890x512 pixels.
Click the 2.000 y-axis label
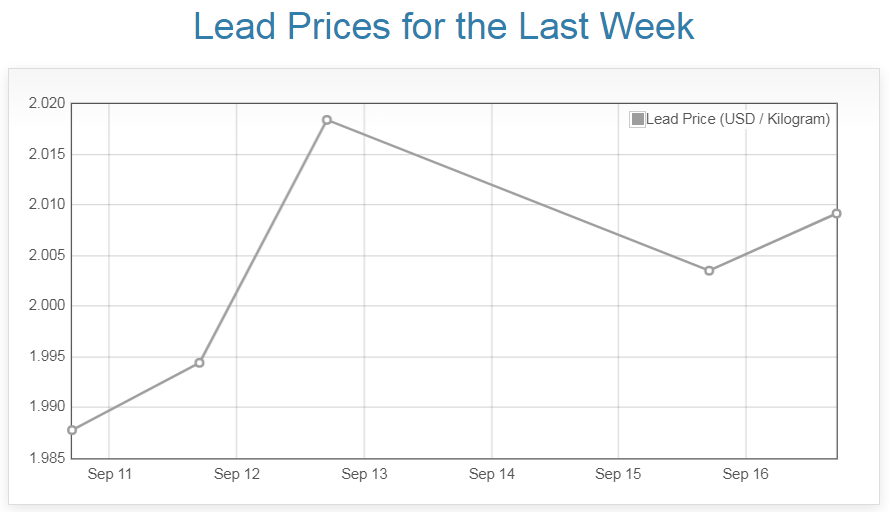coord(47,306)
